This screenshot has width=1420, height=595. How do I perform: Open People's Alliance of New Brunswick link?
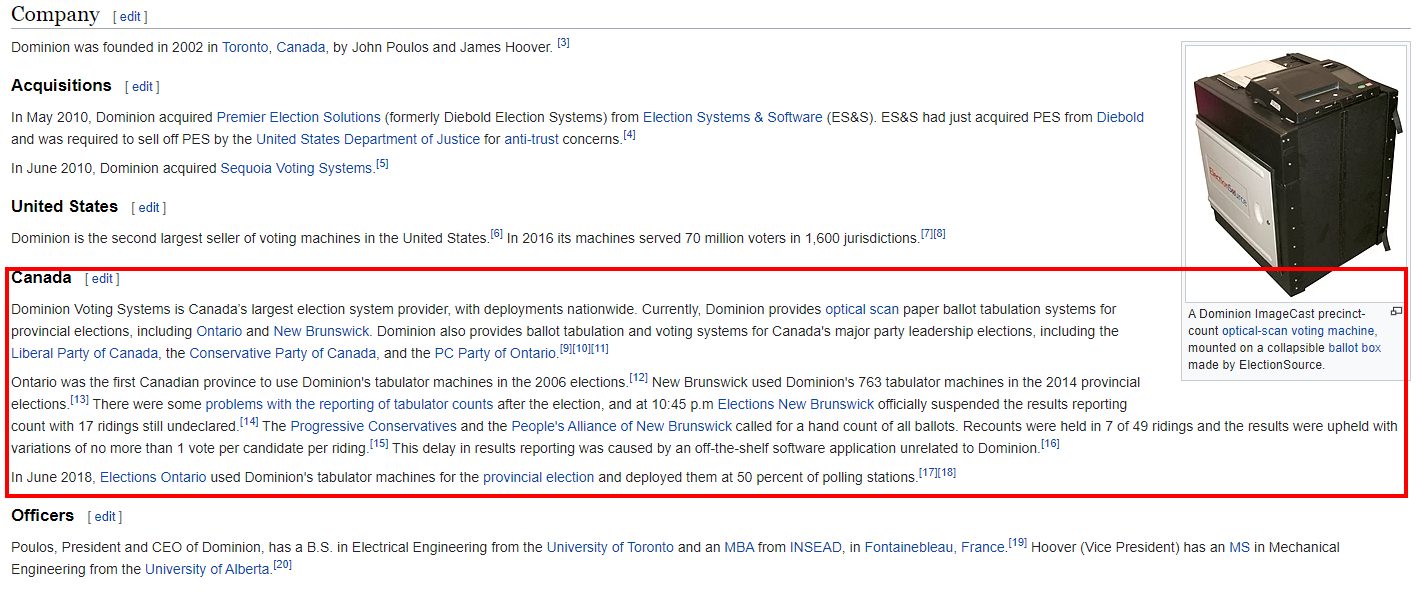[622, 426]
